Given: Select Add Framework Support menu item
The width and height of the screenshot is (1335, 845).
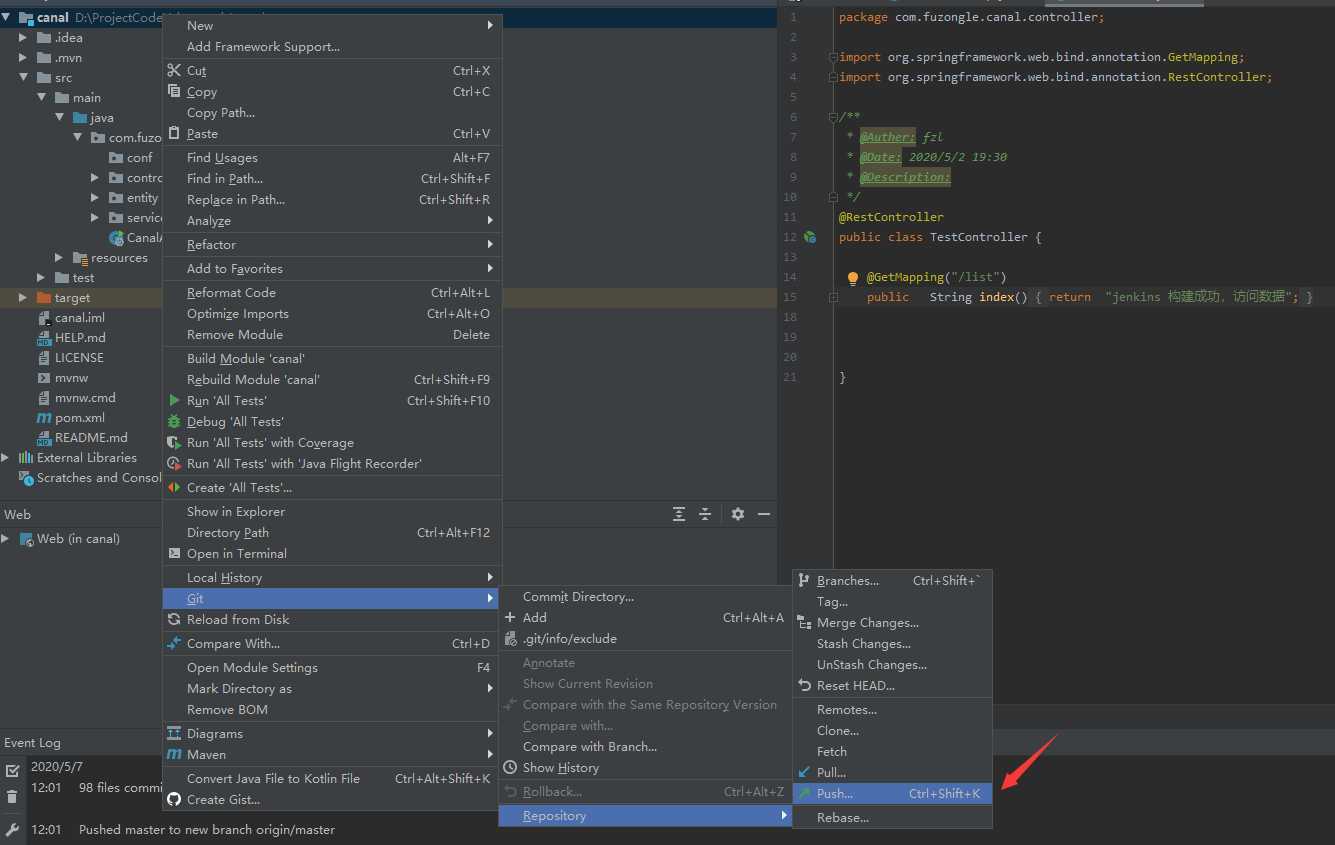Looking at the screenshot, I should (332, 46).
